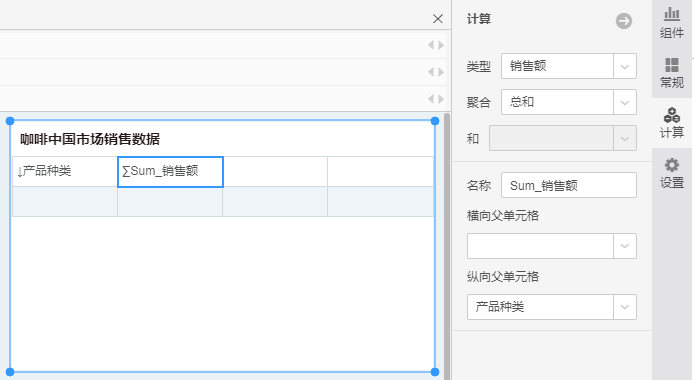Screen dimensions: 694x380
Task: Open the 聚合 dropdown showing 总和
Action: point(569,102)
